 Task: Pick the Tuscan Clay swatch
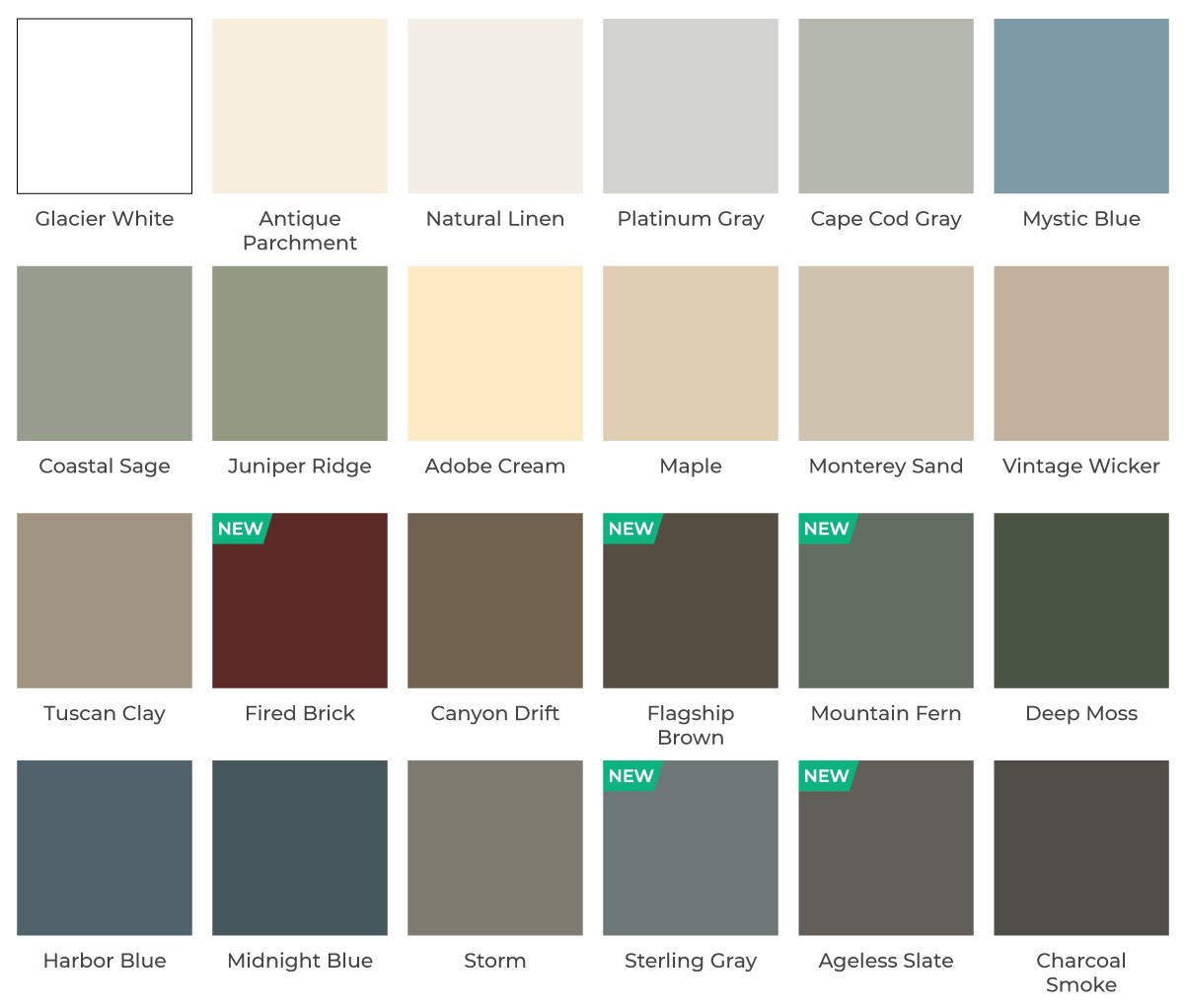click(x=104, y=600)
